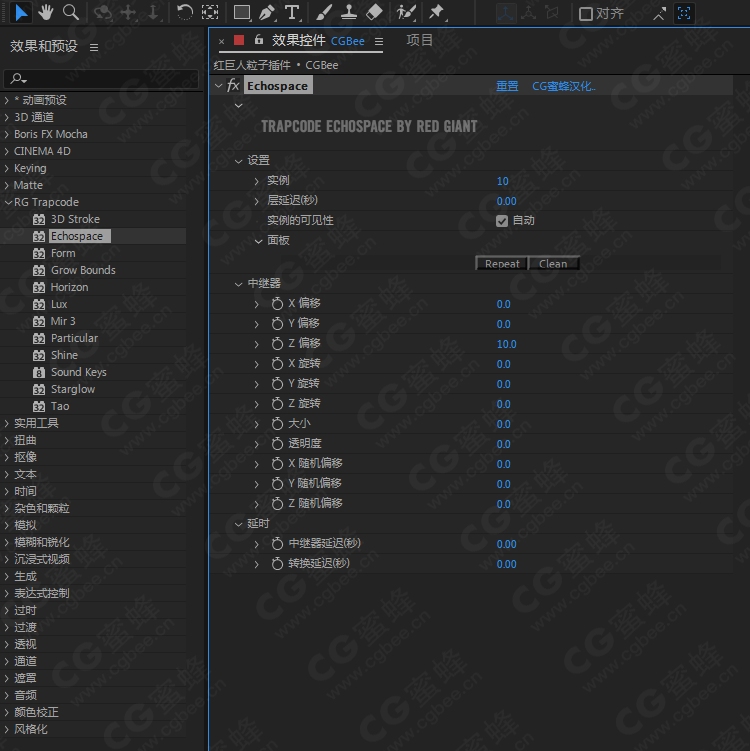750x751 pixels.
Task: Select the Selection arrow tool
Action: (21, 12)
